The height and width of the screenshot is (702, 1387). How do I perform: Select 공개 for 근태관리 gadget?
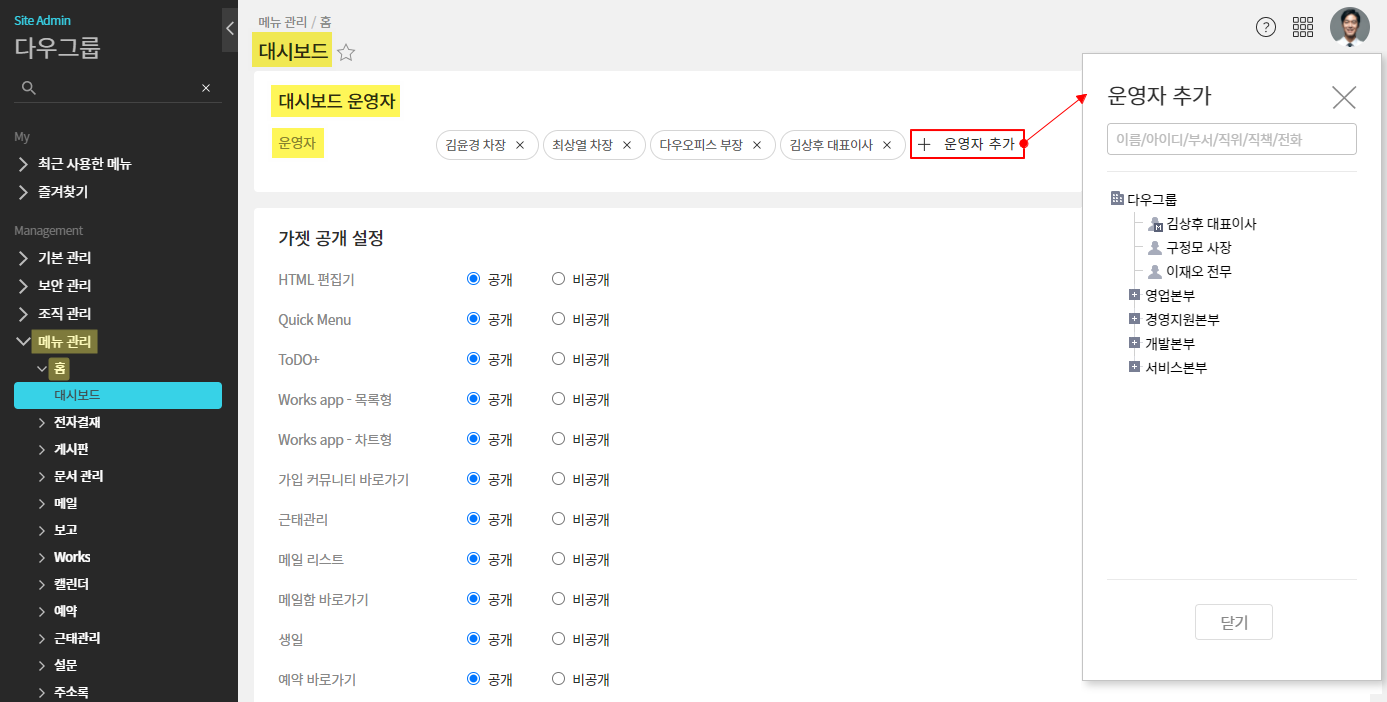474,519
